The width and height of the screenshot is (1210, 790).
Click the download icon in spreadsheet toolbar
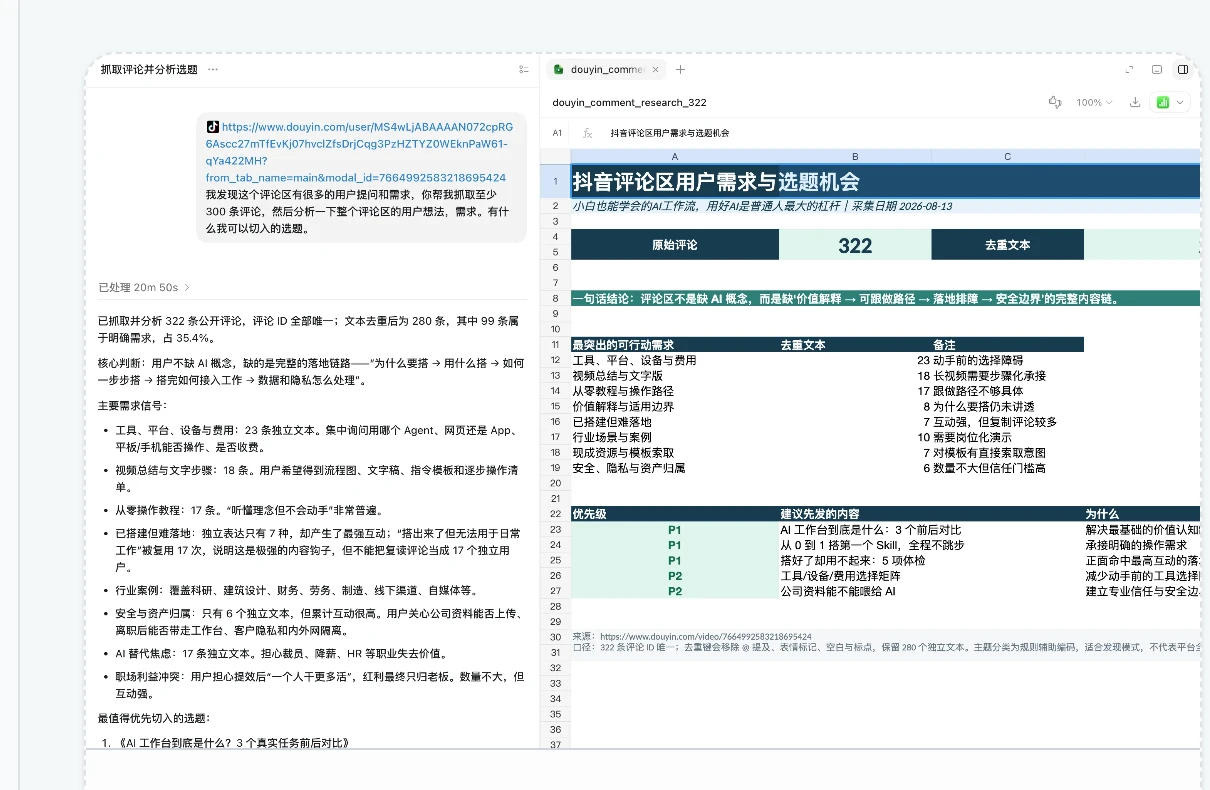1135,102
